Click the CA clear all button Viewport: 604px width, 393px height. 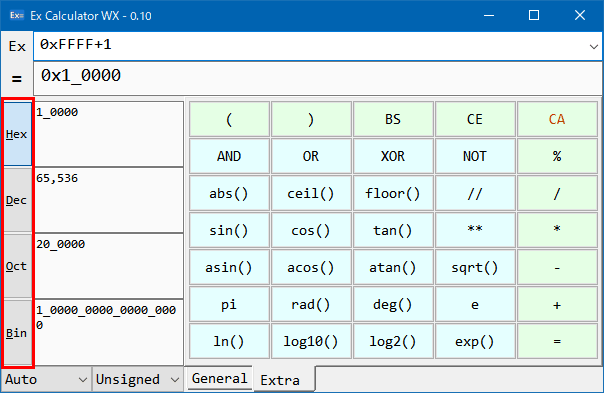[557, 119]
